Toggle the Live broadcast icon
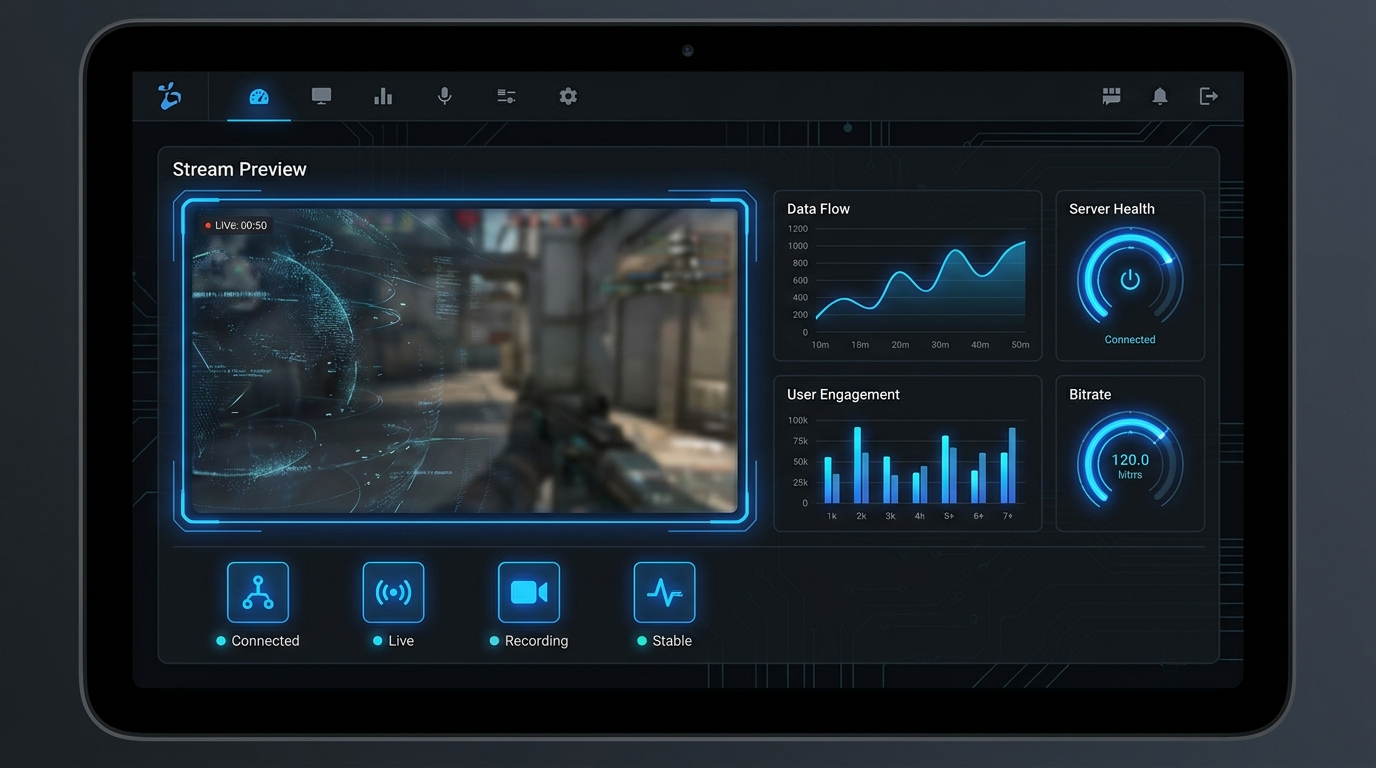The height and width of the screenshot is (768, 1376). [x=393, y=592]
